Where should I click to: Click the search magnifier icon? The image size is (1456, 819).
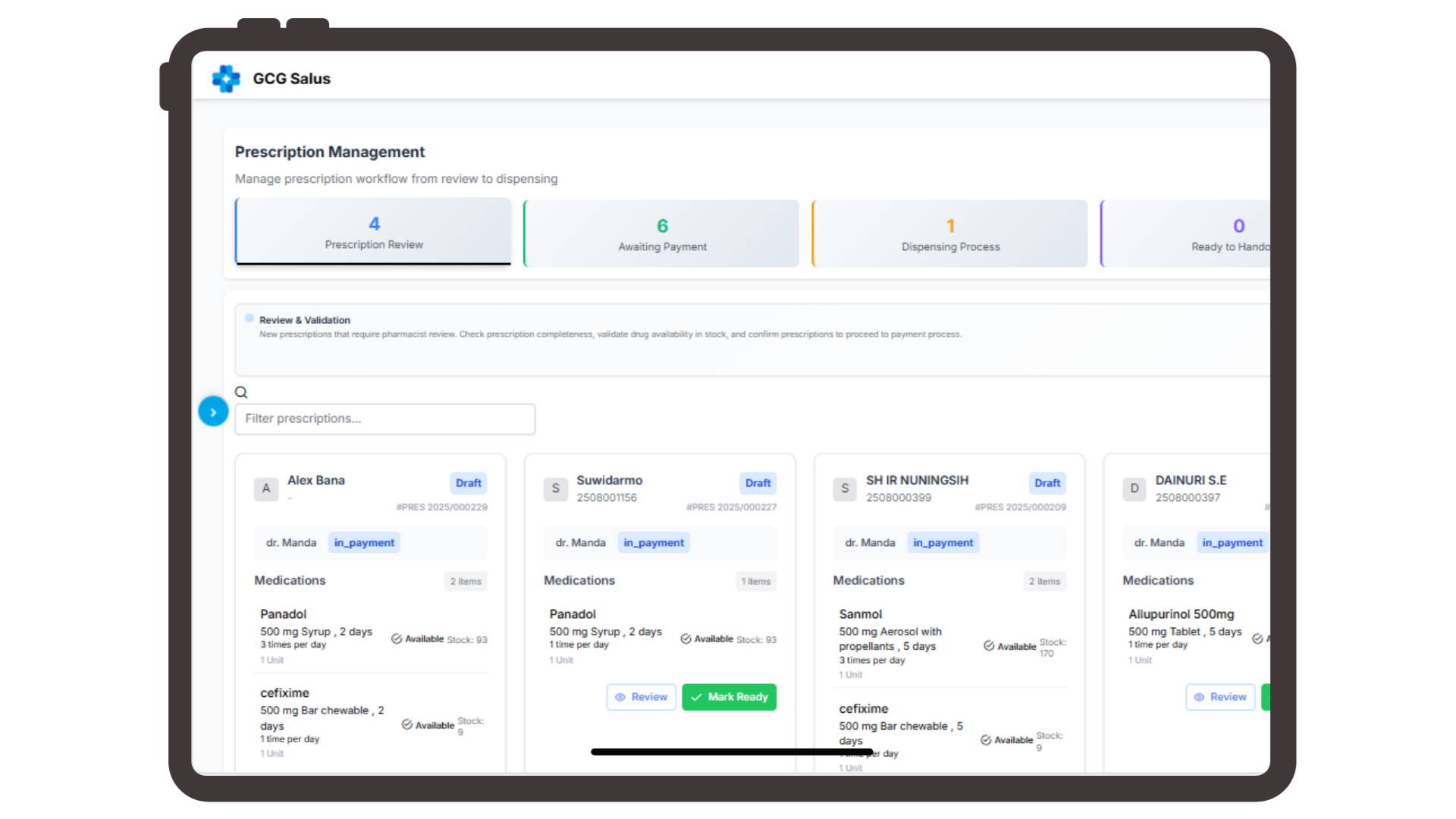[x=241, y=392]
